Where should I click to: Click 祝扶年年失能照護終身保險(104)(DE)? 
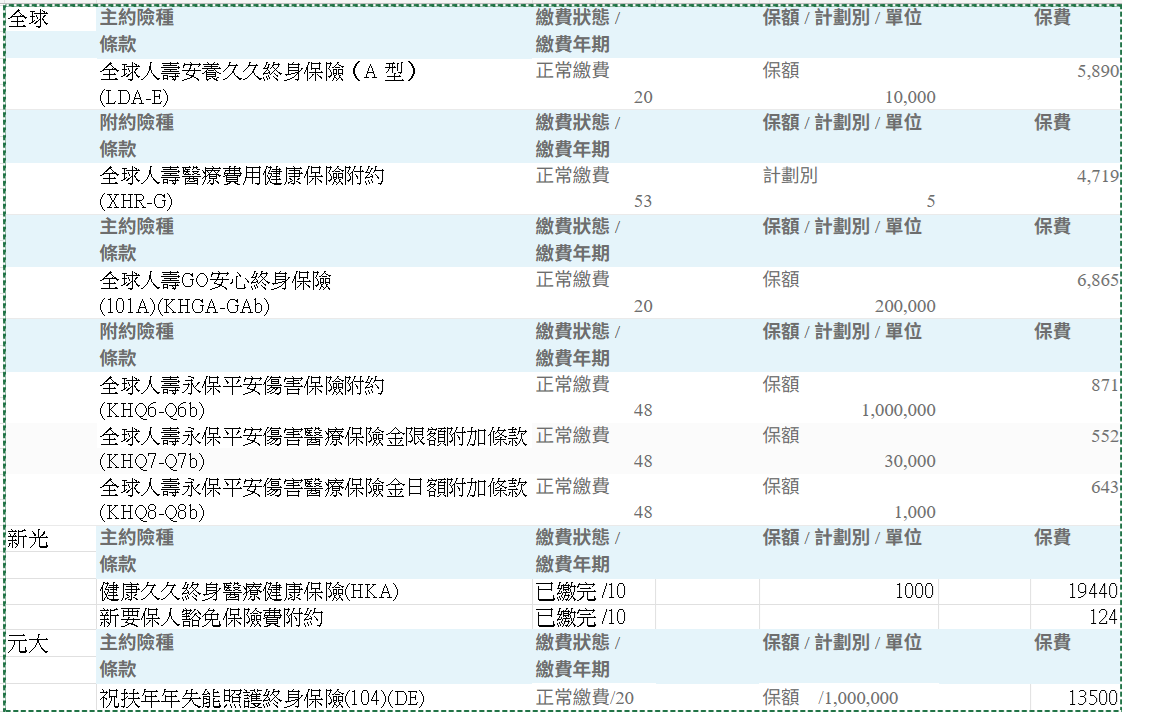coord(262,697)
